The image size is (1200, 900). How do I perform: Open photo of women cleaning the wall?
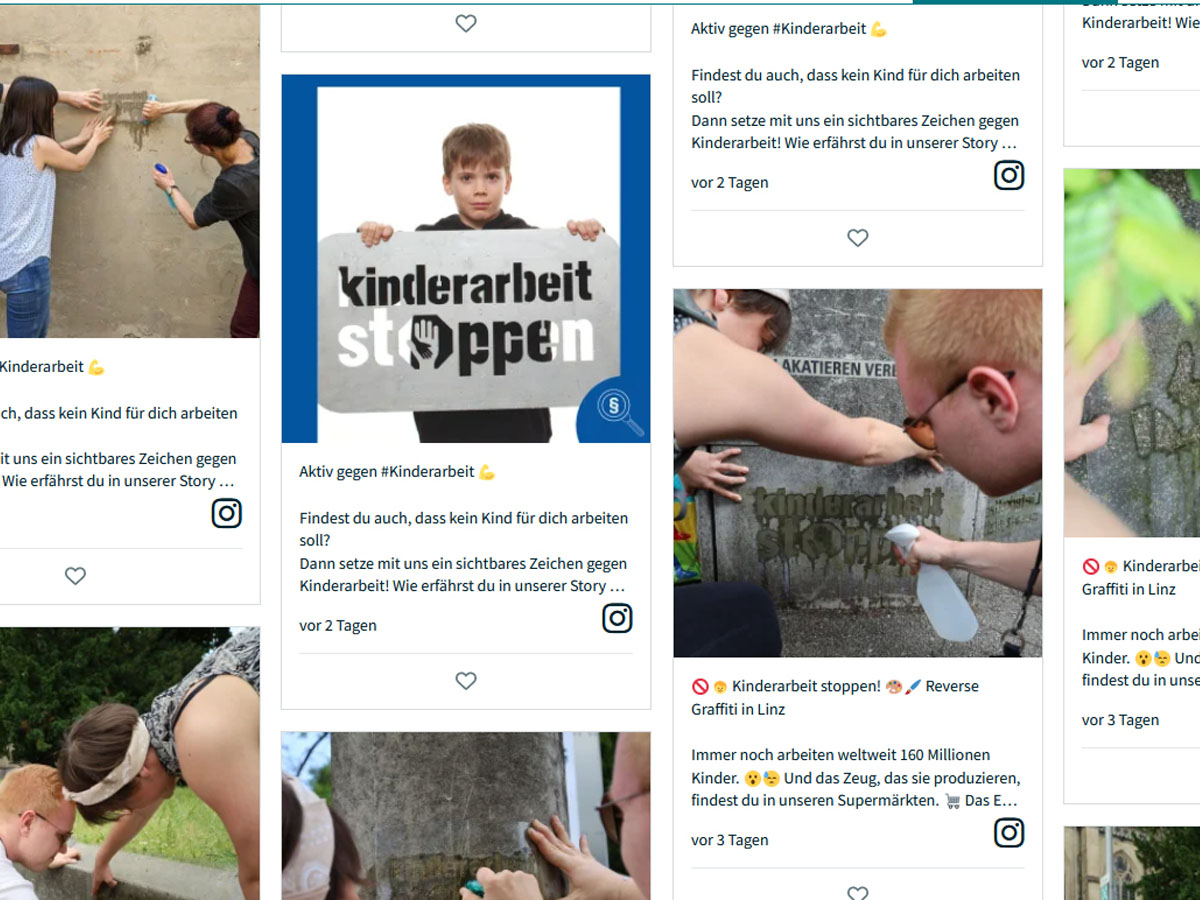point(129,171)
